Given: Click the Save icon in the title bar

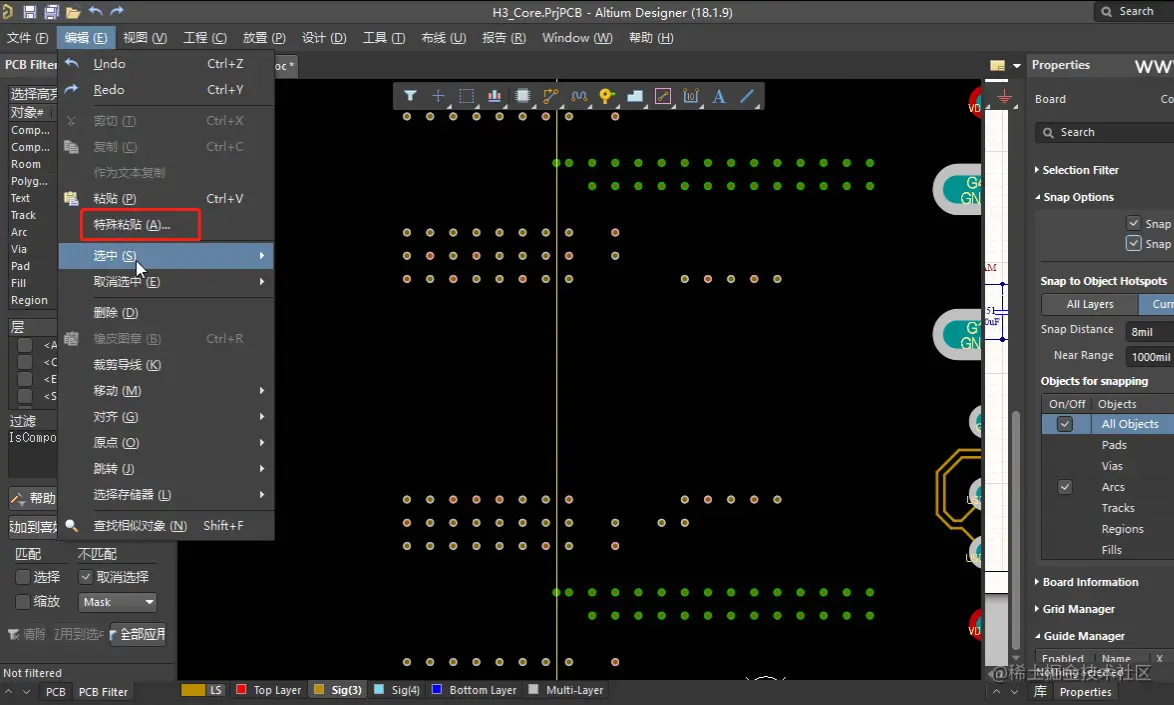Looking at the screenshot, I should (x=30, y=12).
